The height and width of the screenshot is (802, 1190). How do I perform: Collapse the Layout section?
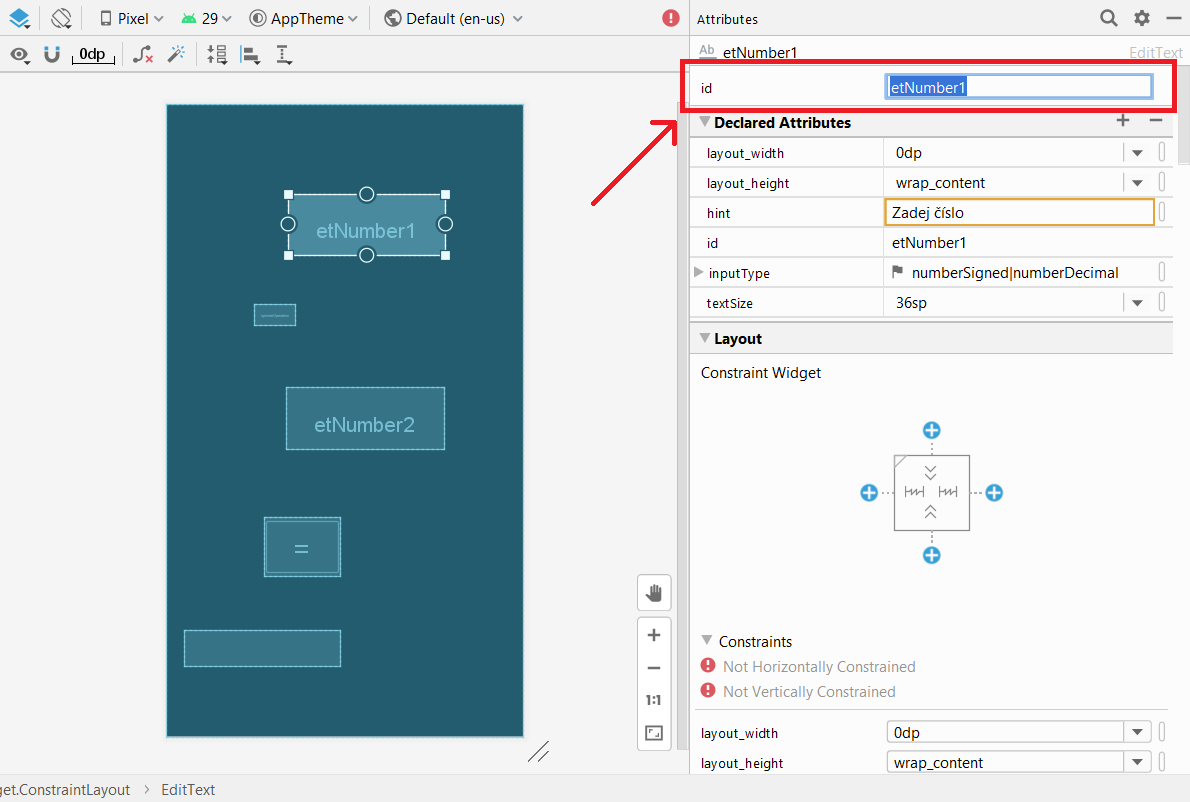705,338
